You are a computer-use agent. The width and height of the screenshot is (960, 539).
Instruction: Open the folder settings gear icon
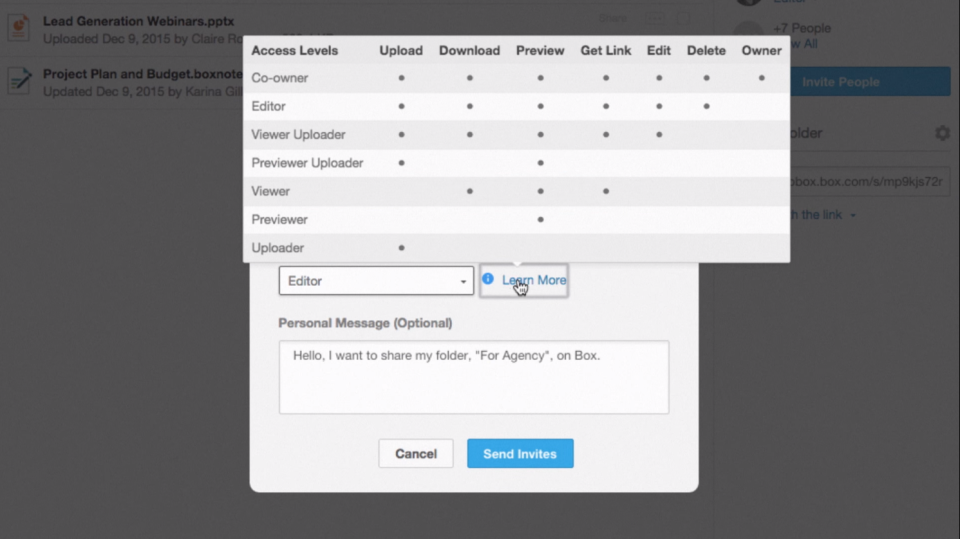(942, 133)
